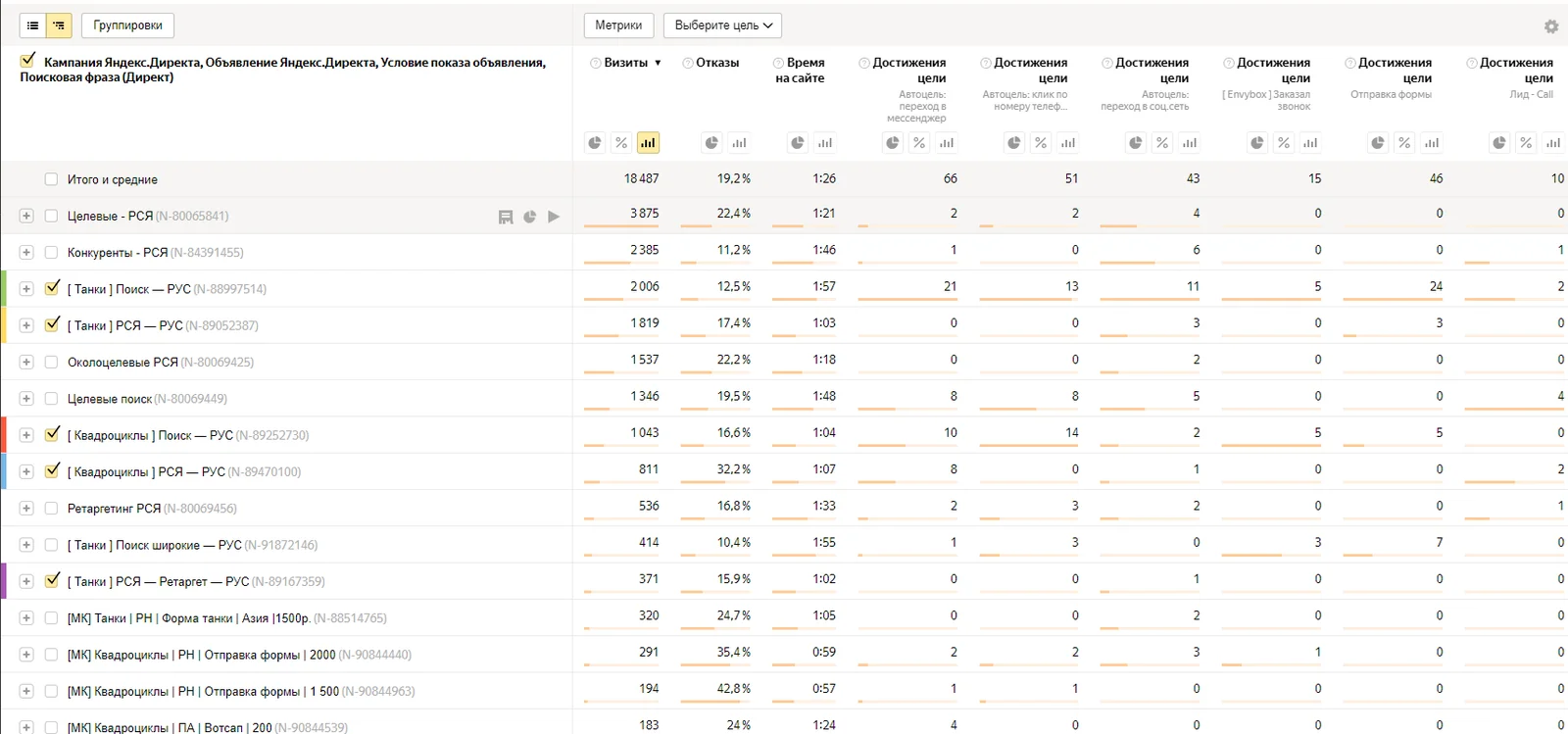The width and height of the screenshot is (1568, 734).
Task: Show percent values for the Визиты column
Action: coord(621,143)
